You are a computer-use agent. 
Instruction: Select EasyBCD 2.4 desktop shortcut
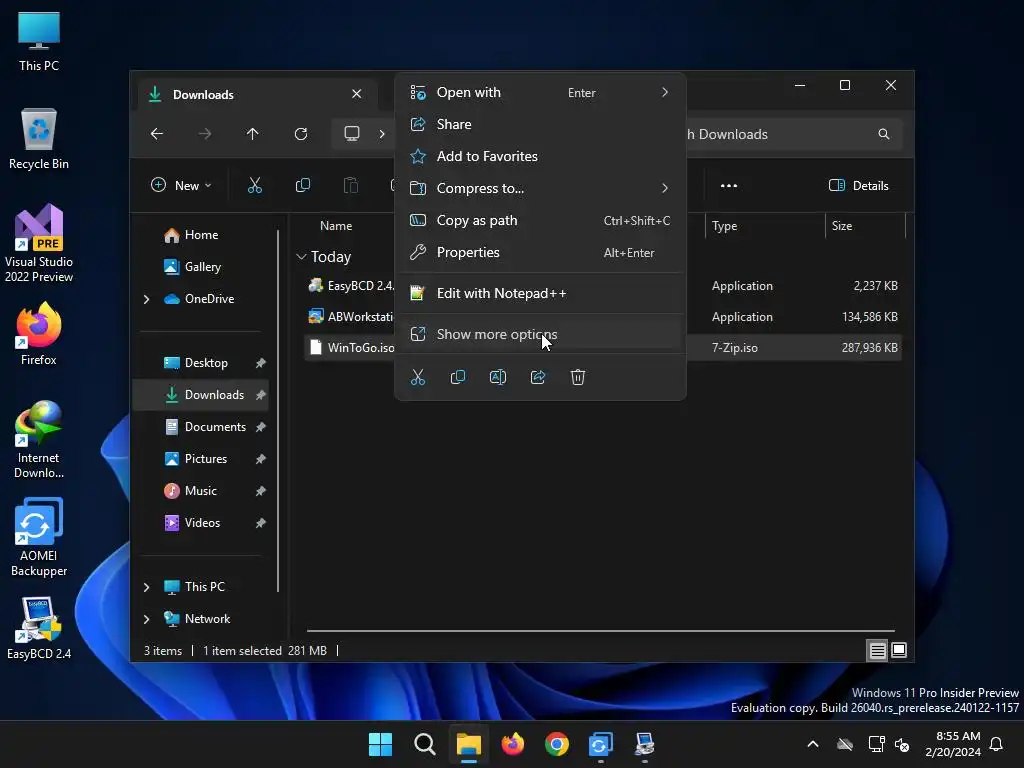click(x=39, y=627)
